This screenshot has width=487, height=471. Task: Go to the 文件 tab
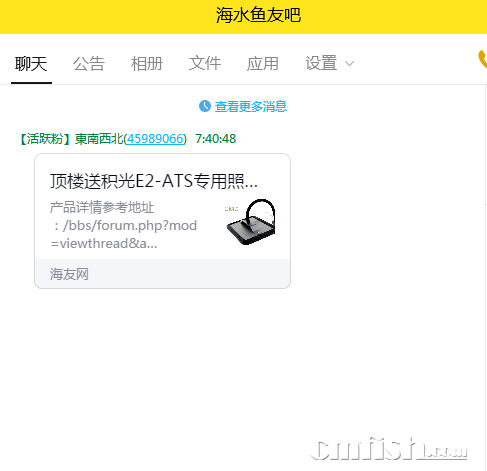205,63
